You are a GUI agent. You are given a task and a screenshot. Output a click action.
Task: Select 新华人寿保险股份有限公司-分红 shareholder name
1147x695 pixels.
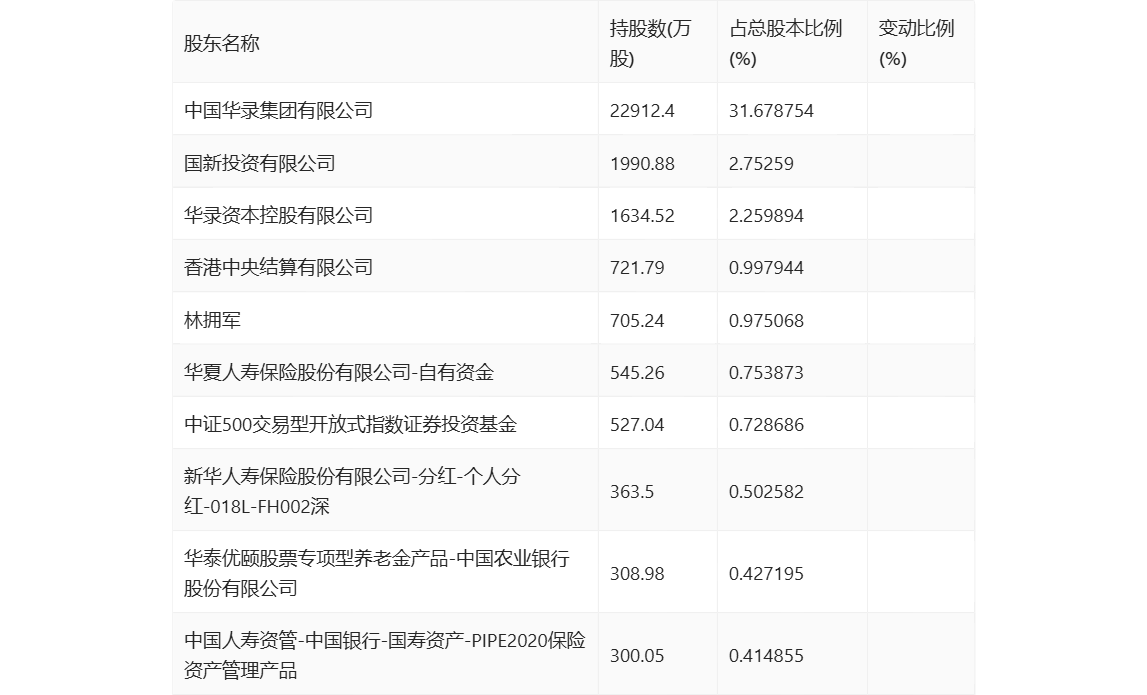tap(352, 491)
